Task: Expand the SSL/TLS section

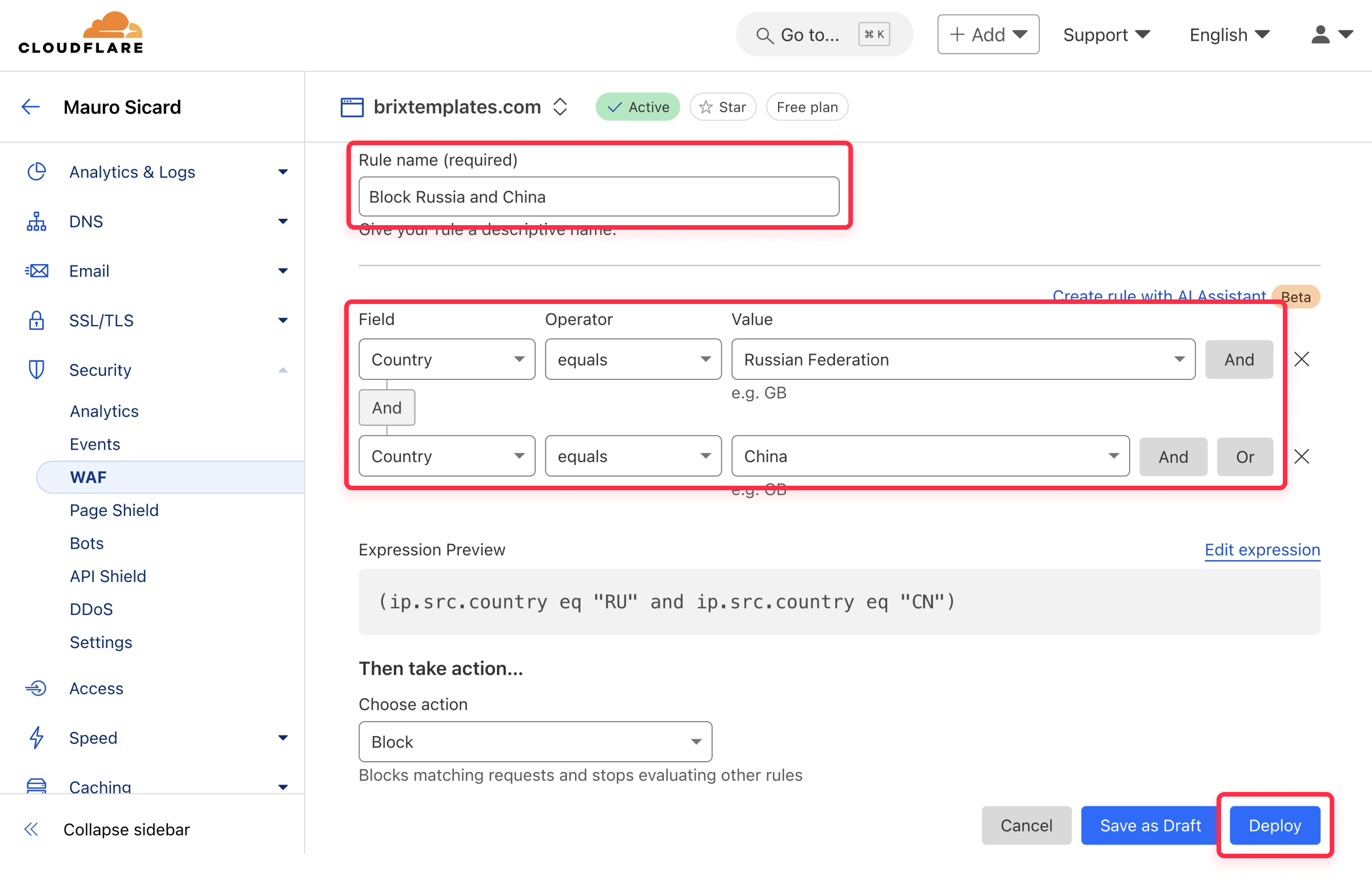Action: click(x=283, y=321)
